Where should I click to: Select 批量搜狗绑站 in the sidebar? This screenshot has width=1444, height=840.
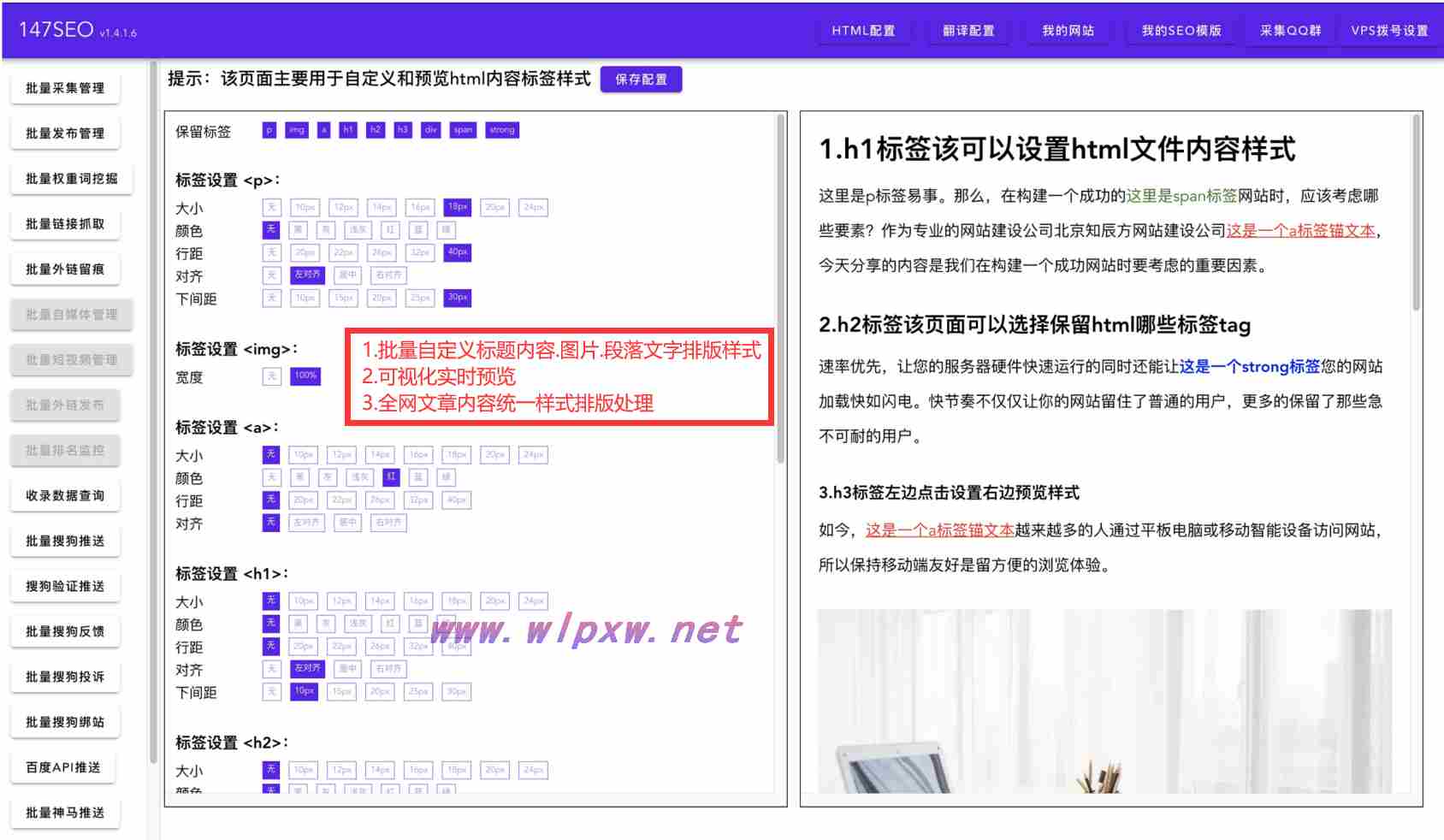click(65, 723)
